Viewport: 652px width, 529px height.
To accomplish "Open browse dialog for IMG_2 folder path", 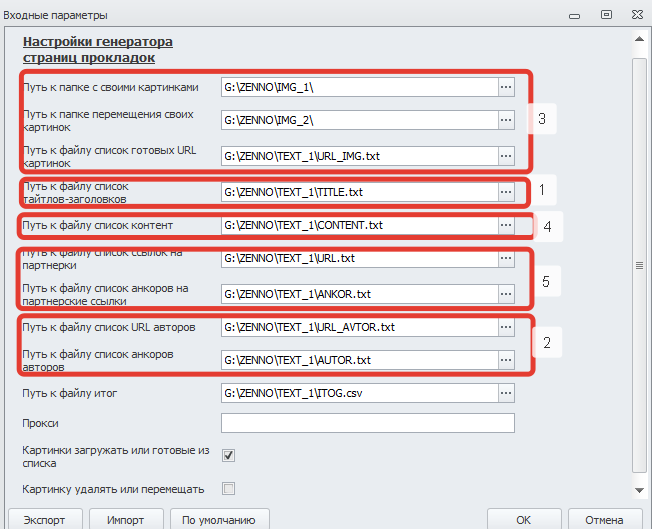I will [505, 120].
